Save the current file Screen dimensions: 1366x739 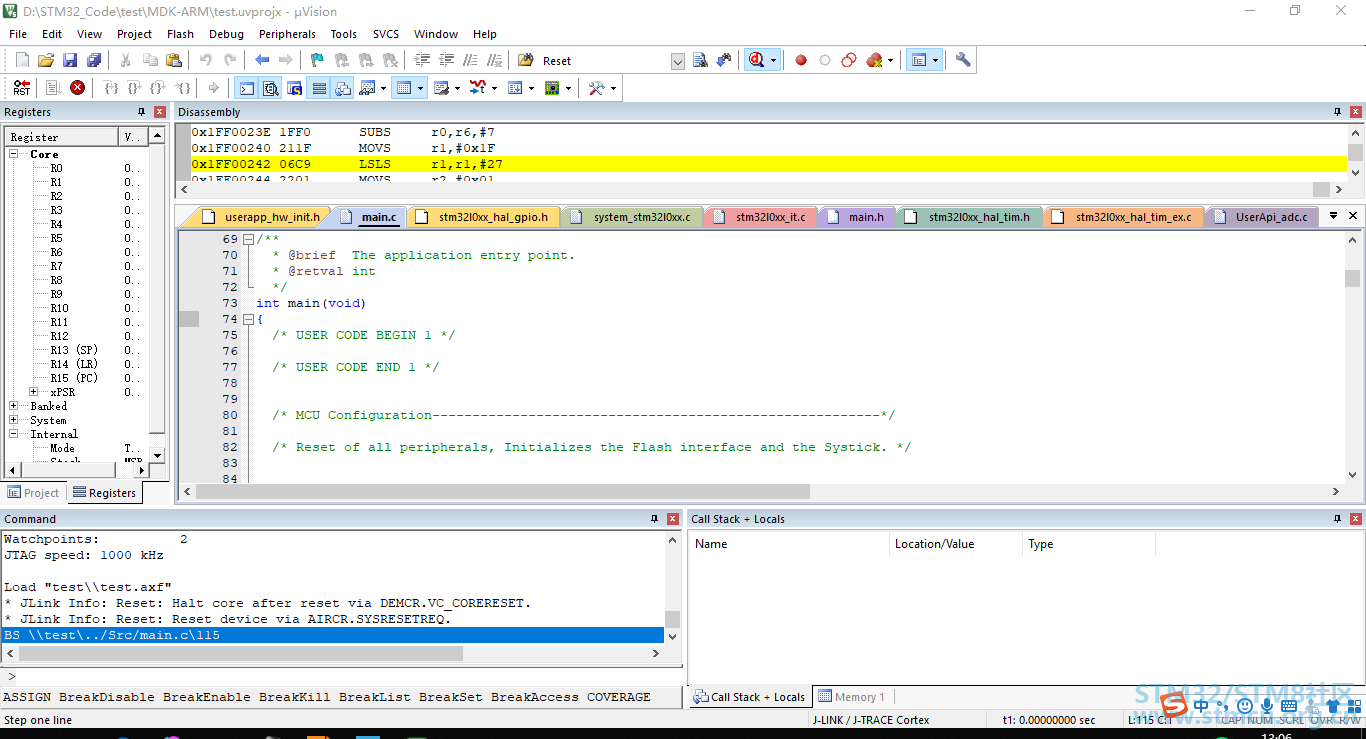click(70, 60)
